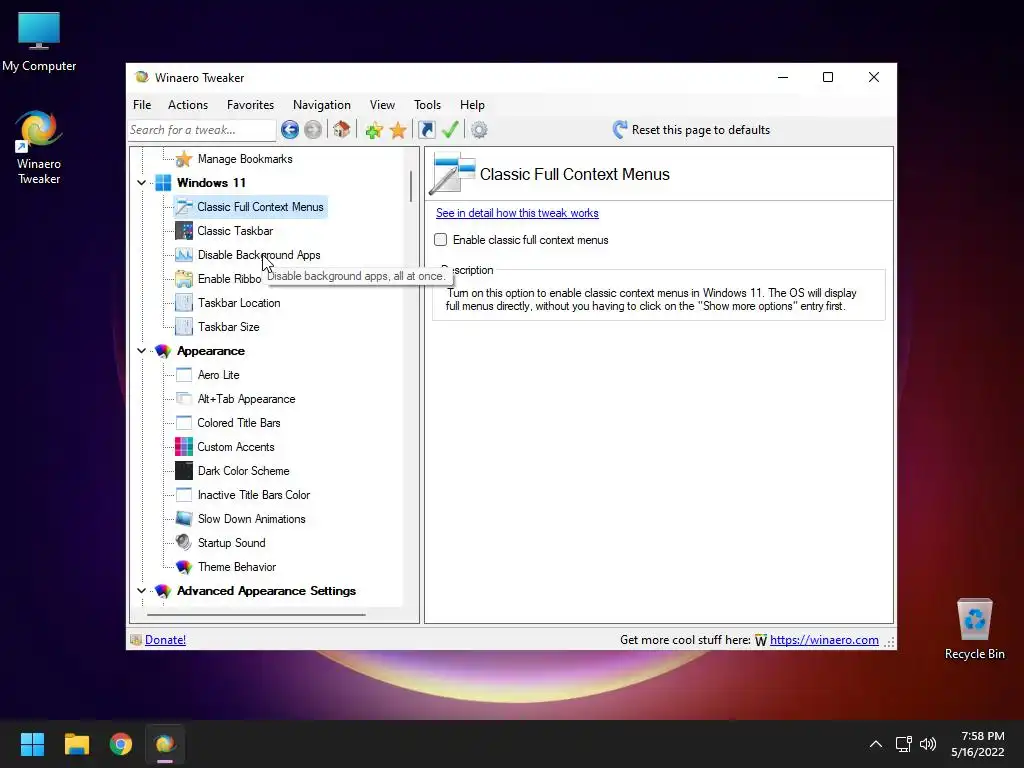Image resolution: width=1024 pixels, height=768 pixels.
Task: Click the Slow Down Animations icon
Action: pos(184,519)
